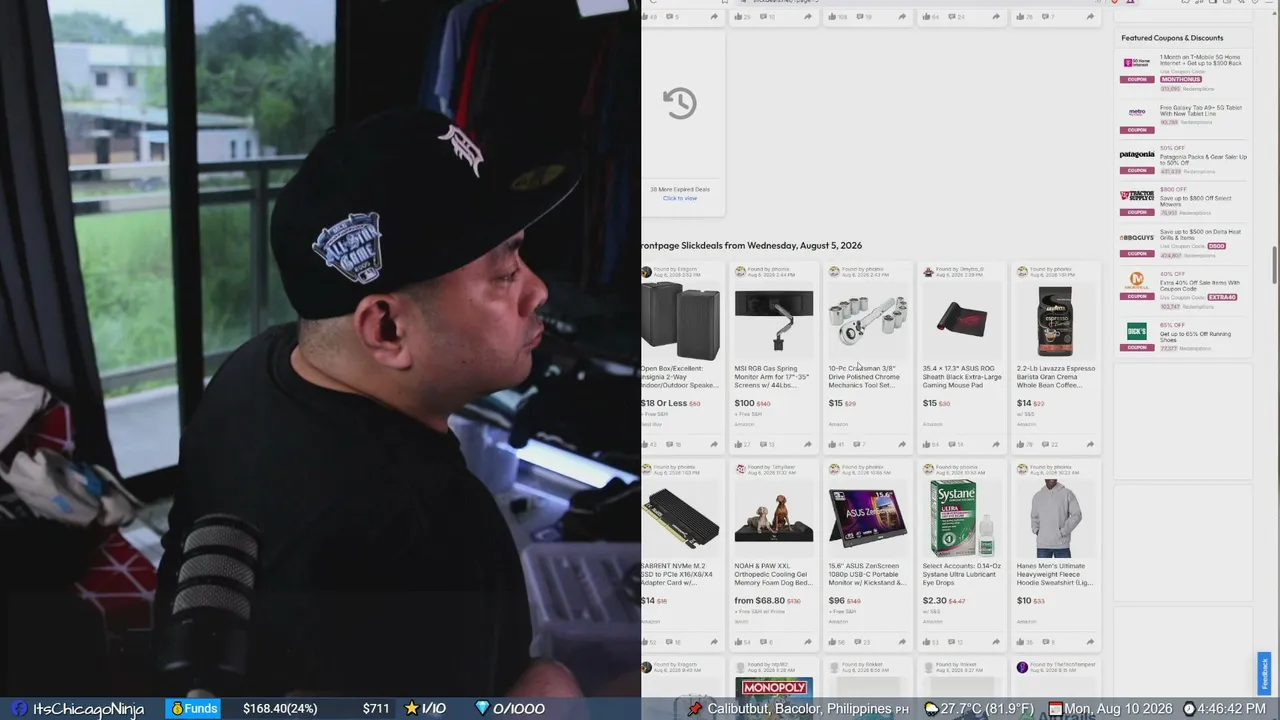
Task: Share the Systane Ultra Eye Drops deal
Action: (x=996, y=642)
